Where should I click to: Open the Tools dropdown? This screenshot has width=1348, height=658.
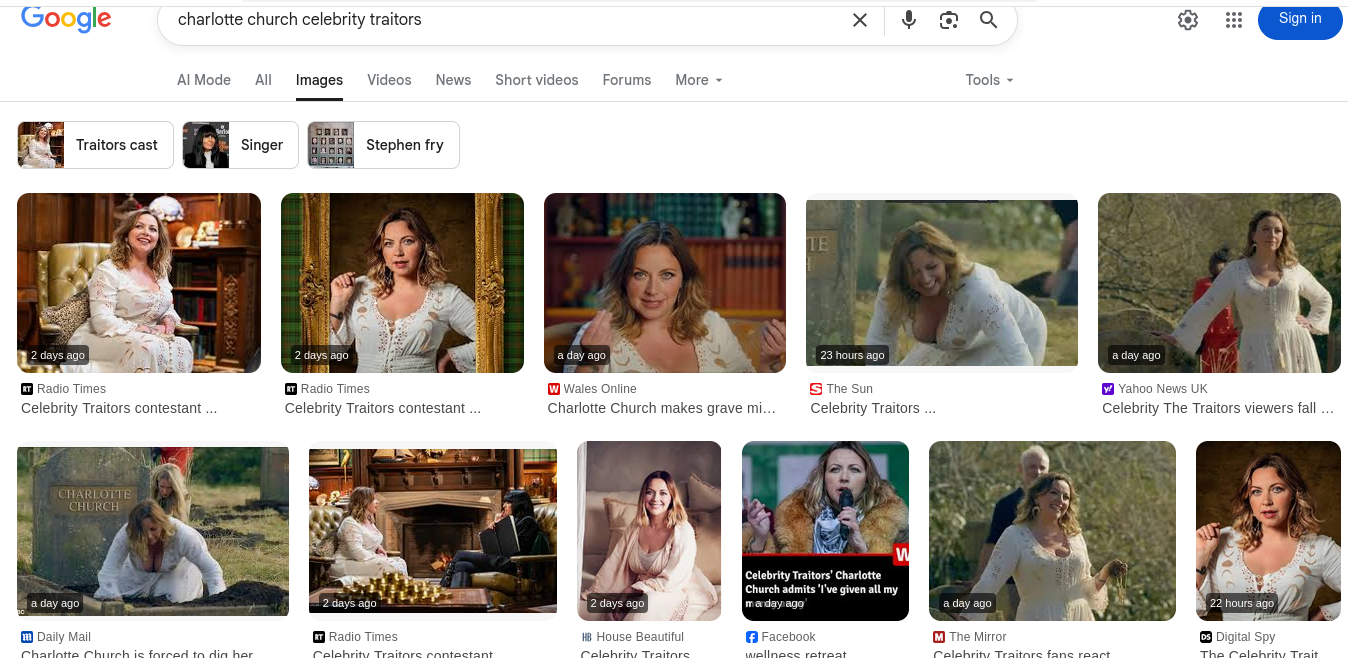(x=988, y=80)
